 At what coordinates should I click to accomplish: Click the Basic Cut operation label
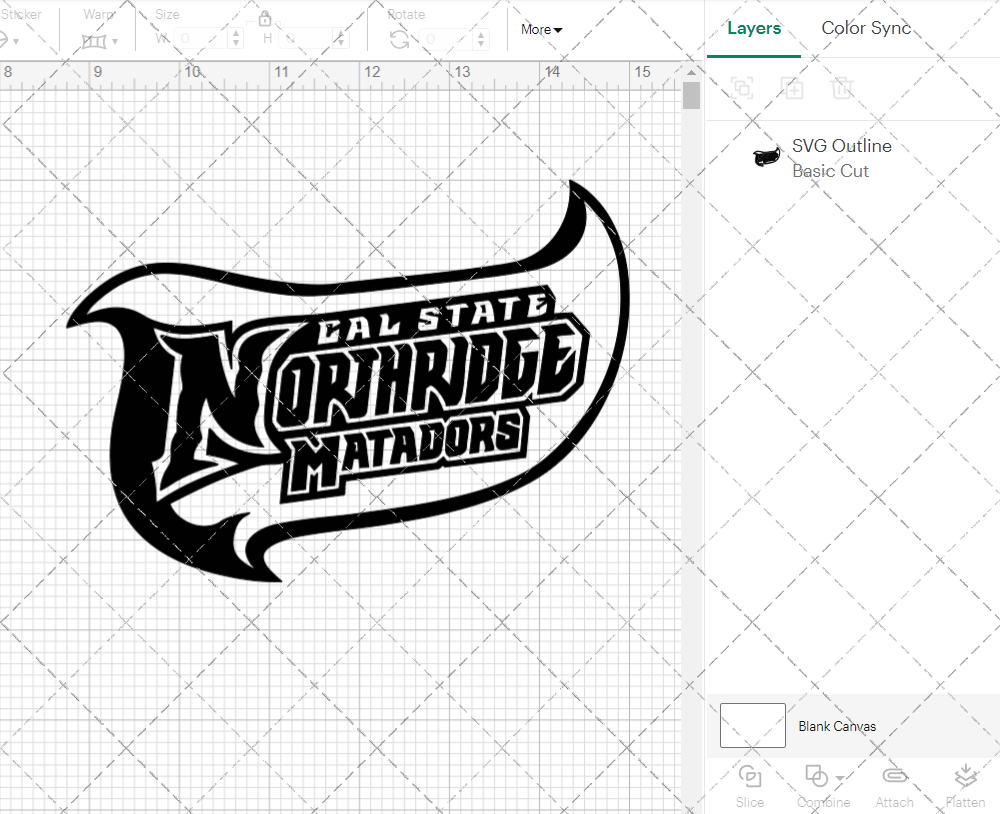coord(830,171)
